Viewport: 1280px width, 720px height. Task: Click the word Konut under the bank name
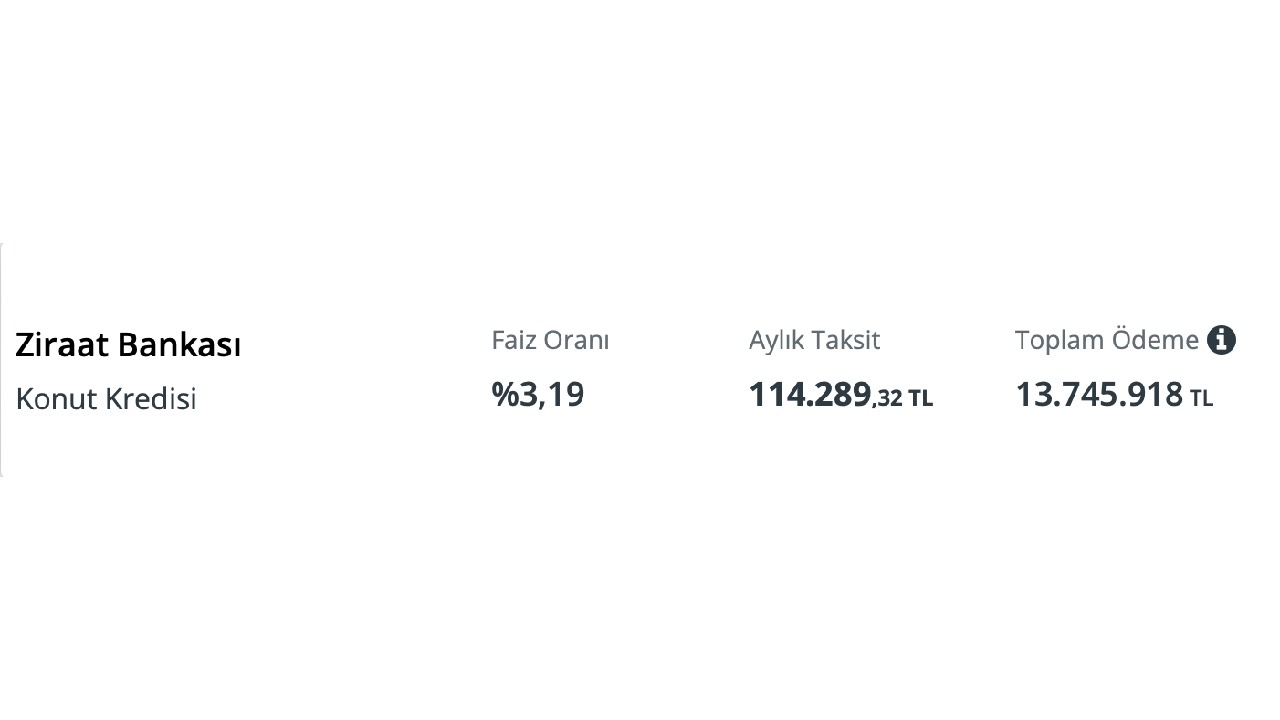pyautogui.click(x=54, y=399)
